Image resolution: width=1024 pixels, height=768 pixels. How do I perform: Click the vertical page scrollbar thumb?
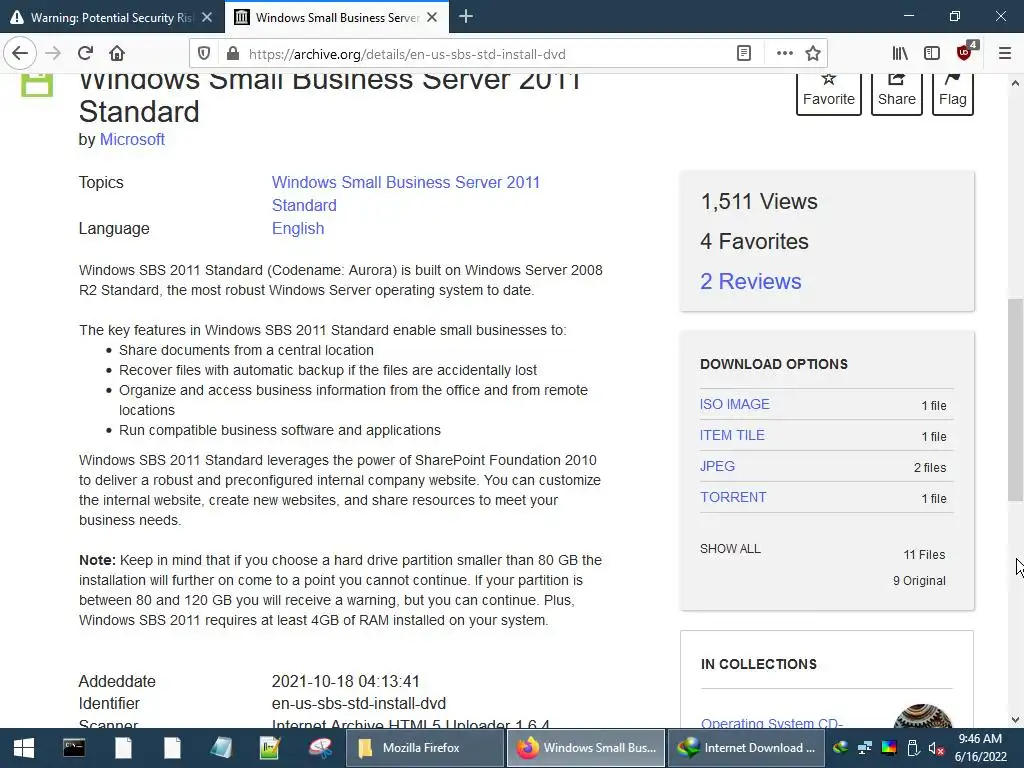(x=1015, y=400)
